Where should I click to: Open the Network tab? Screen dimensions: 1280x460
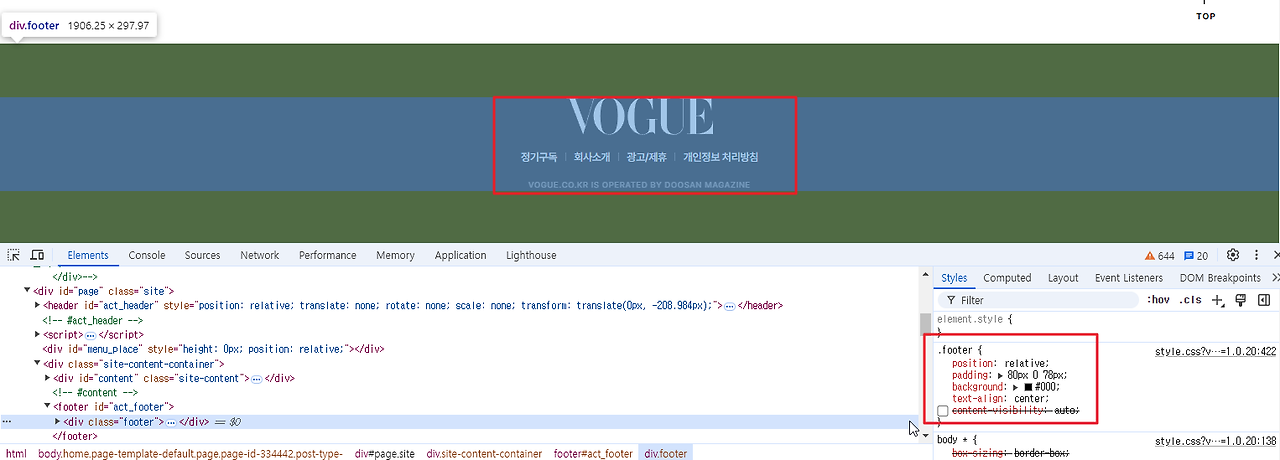coord(260,255)
